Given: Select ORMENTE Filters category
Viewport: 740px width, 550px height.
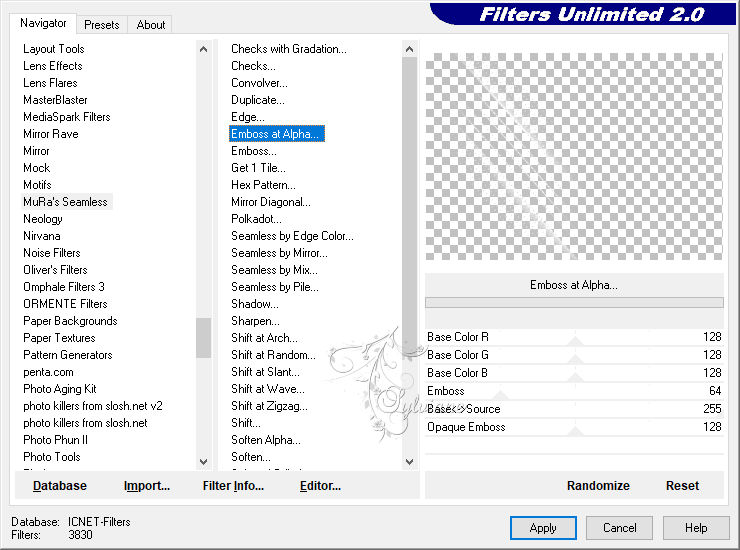Looking at the screenshot, I should pos(65,304).
